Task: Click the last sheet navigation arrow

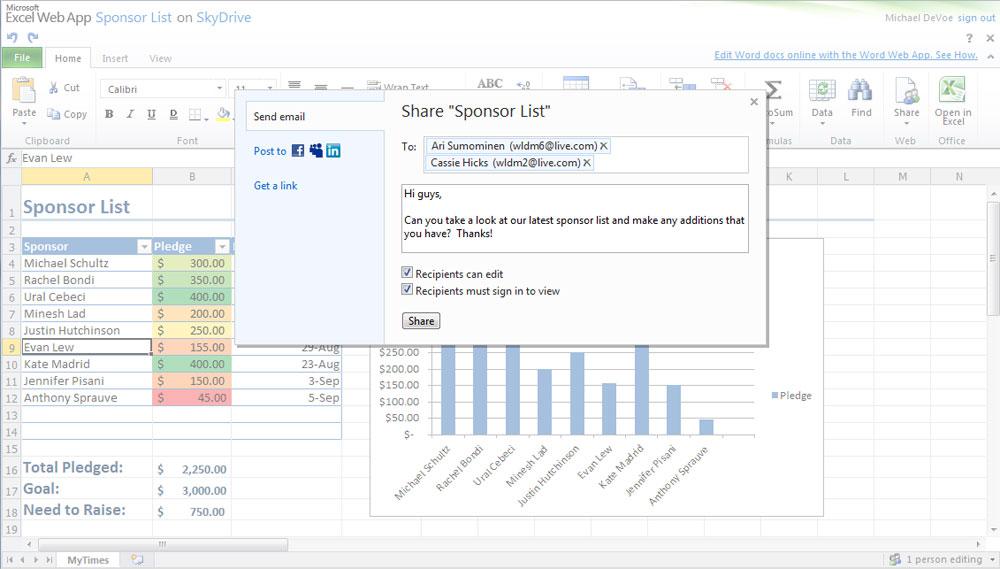Action: tap(49, 560)
